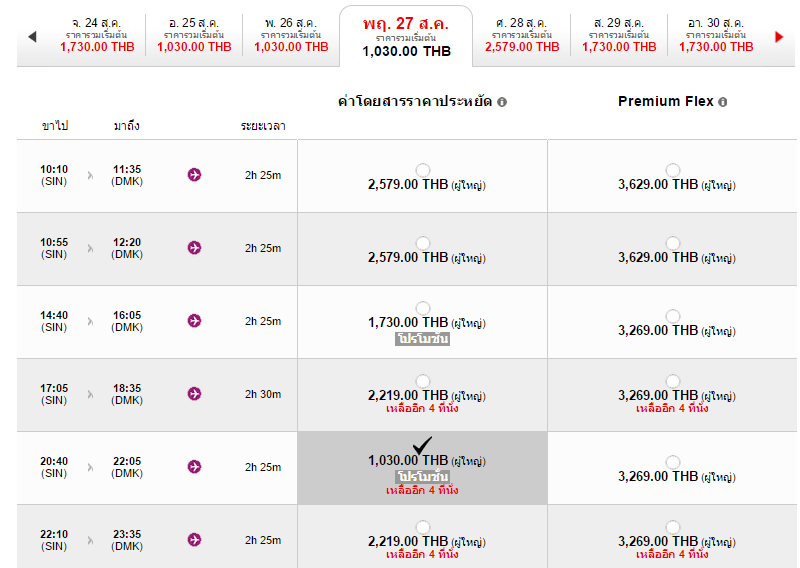Click airline icon for 10:10 flight
The height and width of the screenshot is (568, 800).
tap(194, 175)
